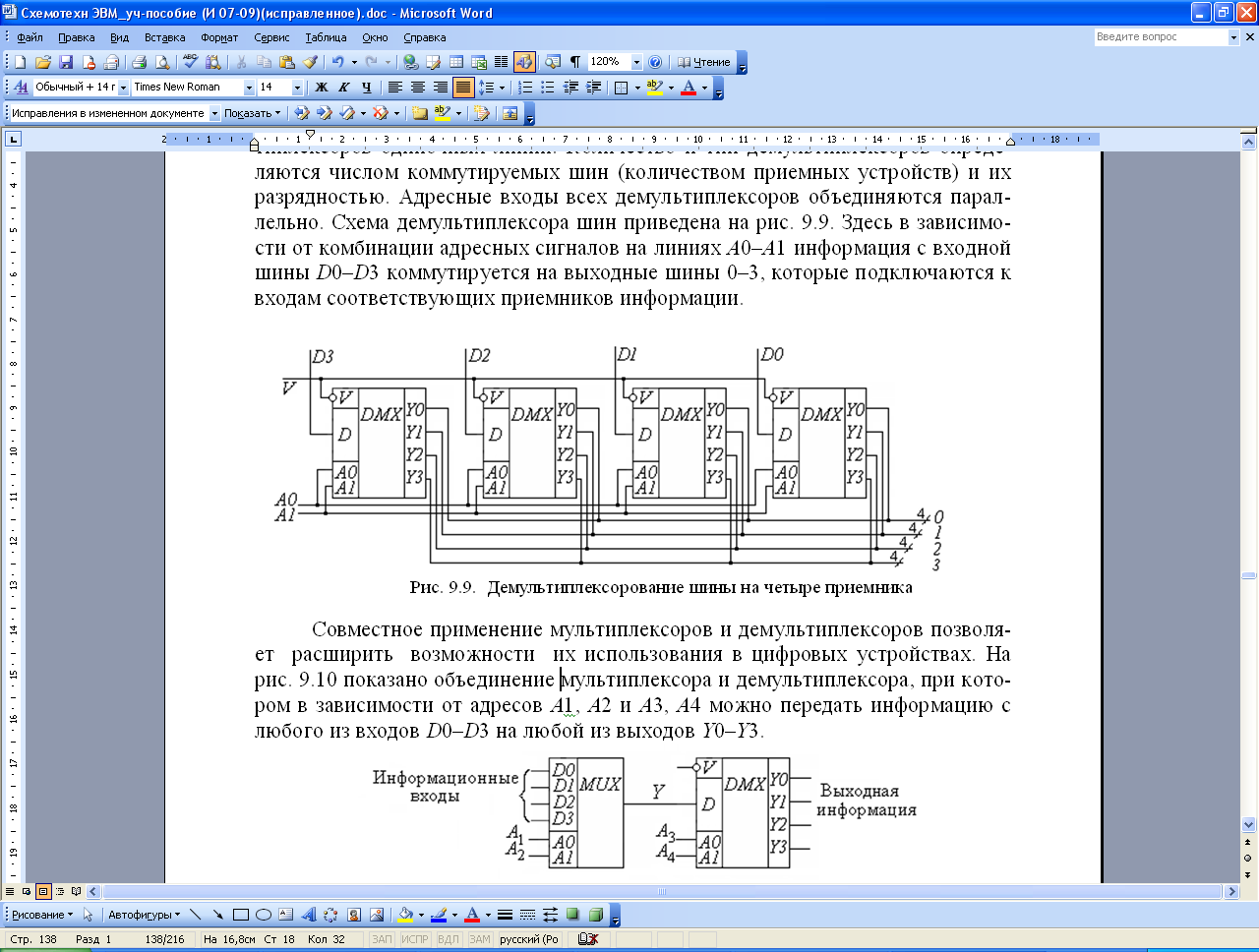Insert a Text Box
1259x952 pixels.
coord(285,915)
